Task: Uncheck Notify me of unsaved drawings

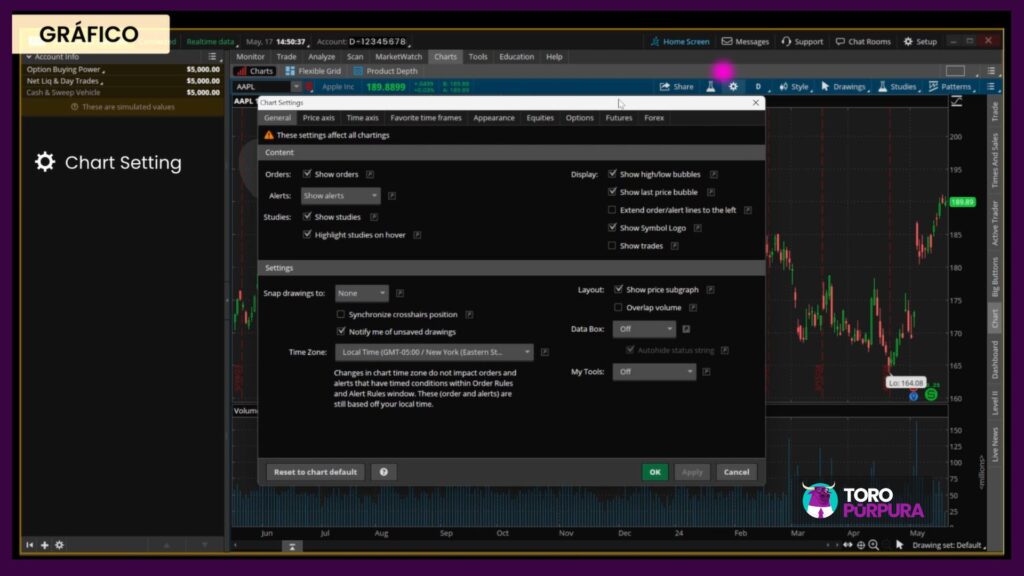Action: 341,331
